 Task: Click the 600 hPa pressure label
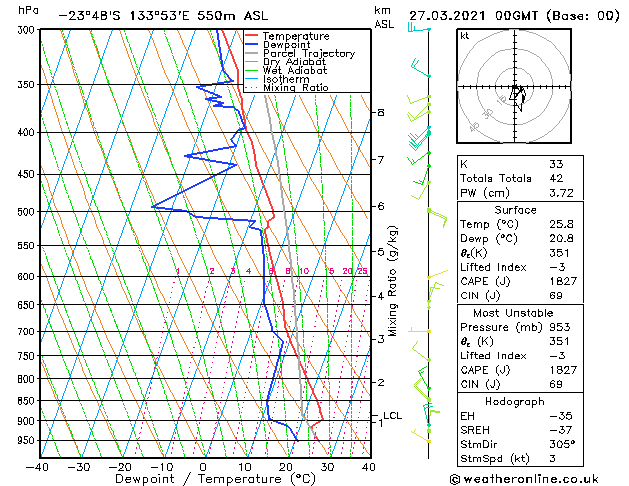coord(28,277)
